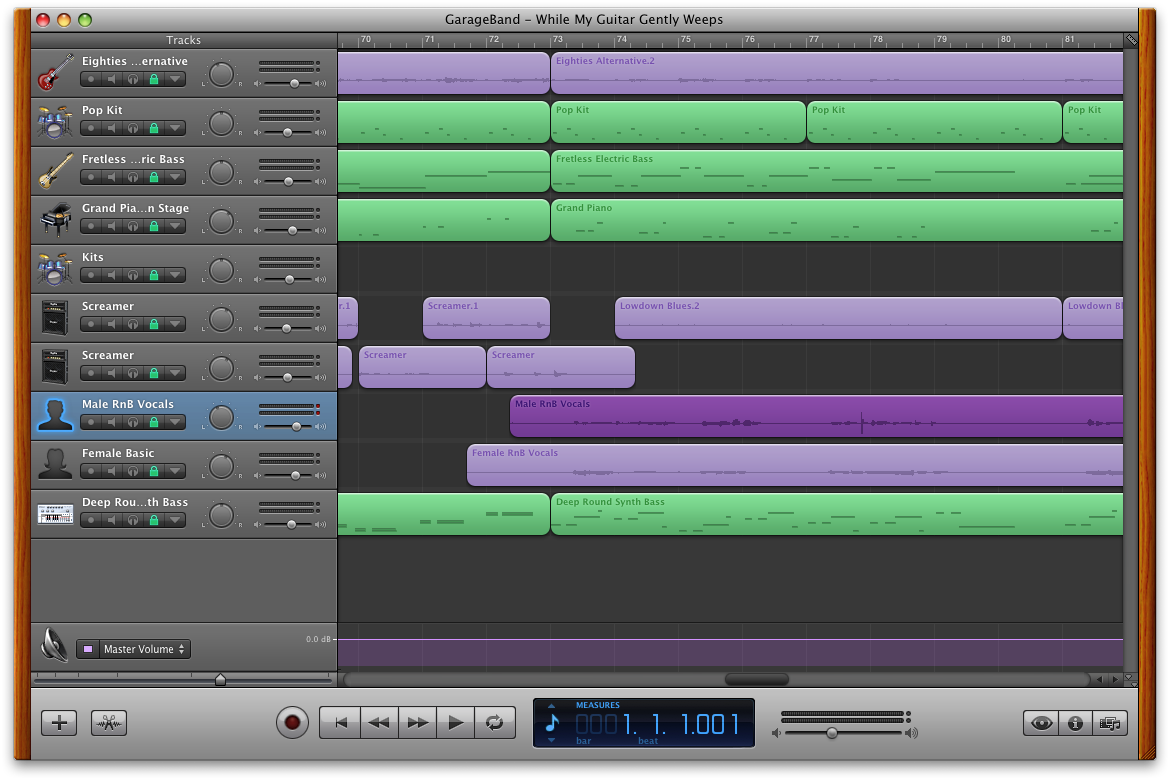Screen dimensions: 1170x780
Task: Click measure 75 in the timeline ruler
Action: (x=686, y=40)
